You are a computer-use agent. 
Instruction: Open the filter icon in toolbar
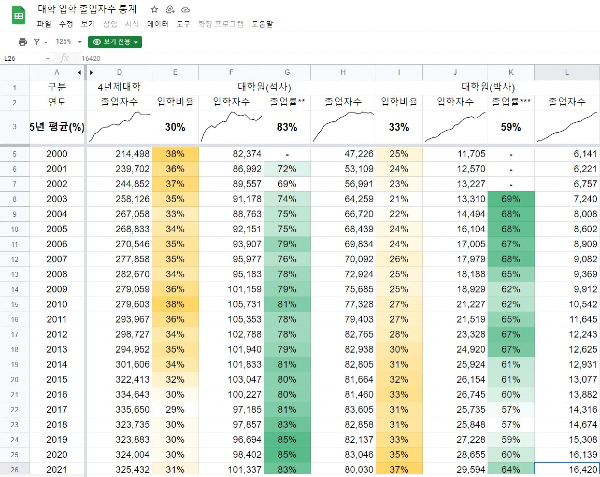tap(38, 42)
